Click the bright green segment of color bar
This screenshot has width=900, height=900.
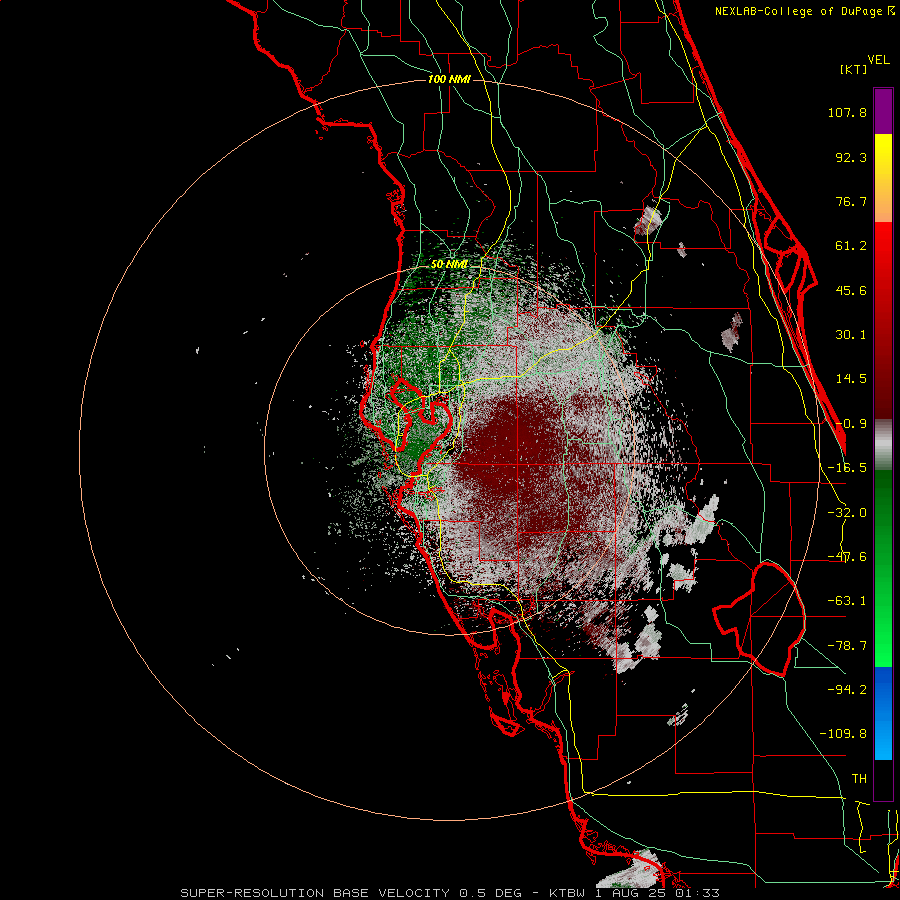(x=883, y=568)
